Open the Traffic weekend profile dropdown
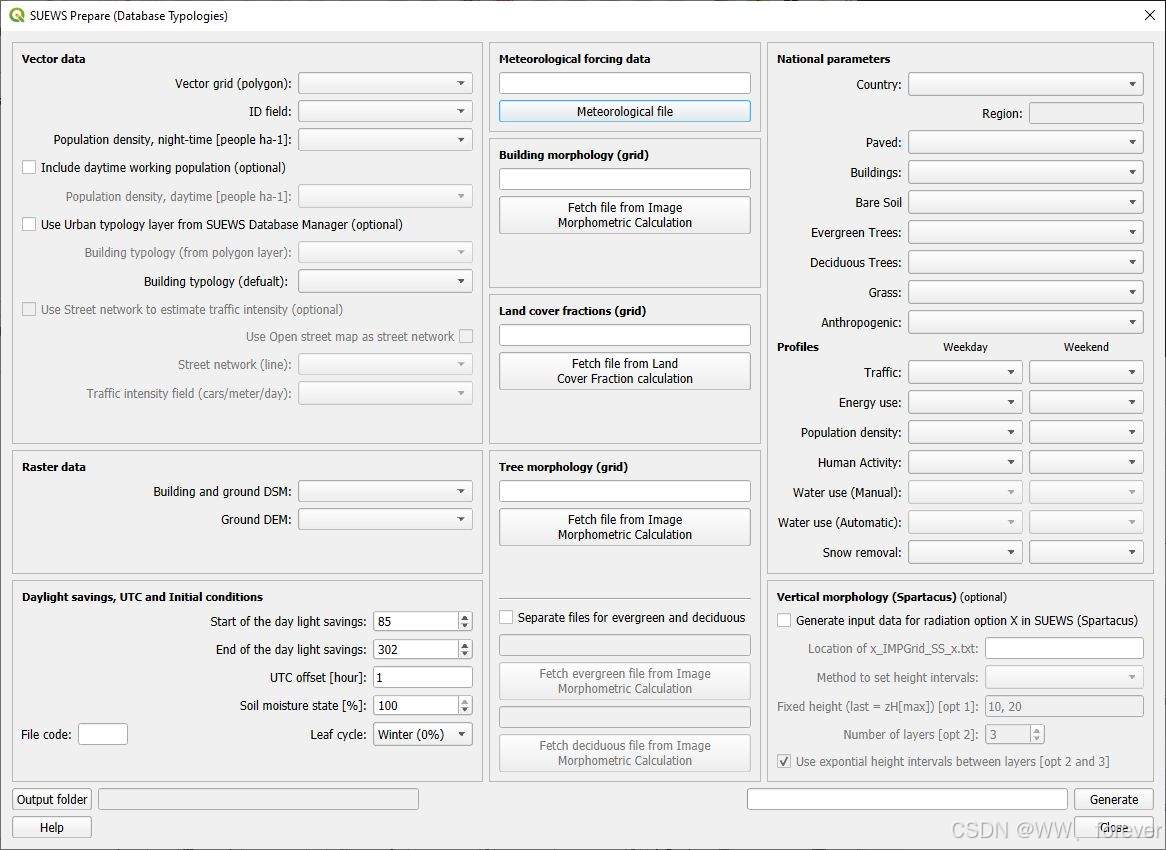The image size is (1166, 850). [1086, 372]
